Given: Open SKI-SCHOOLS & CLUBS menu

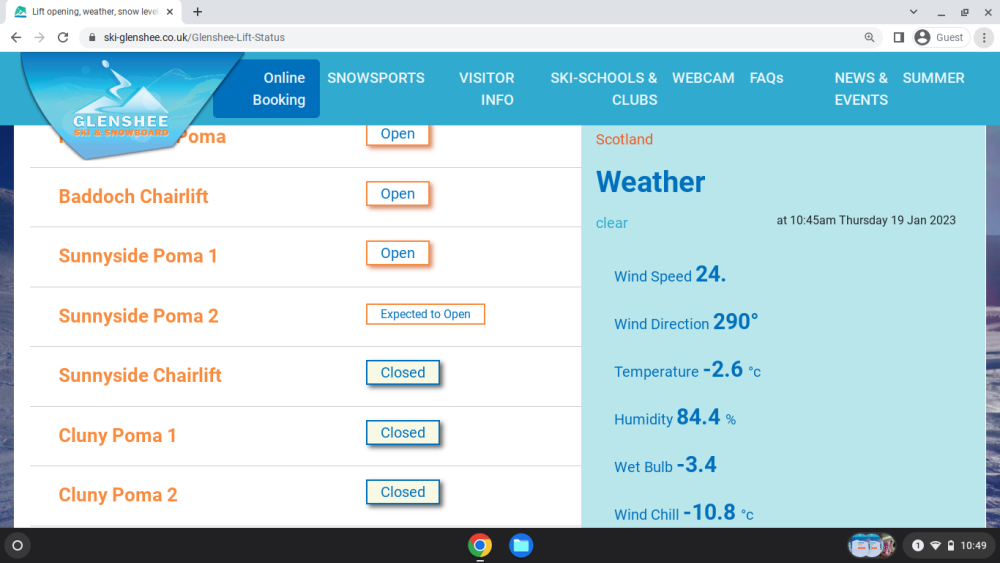Looking at the screenshot, I should pyautogui.click(x=603, y=89).
